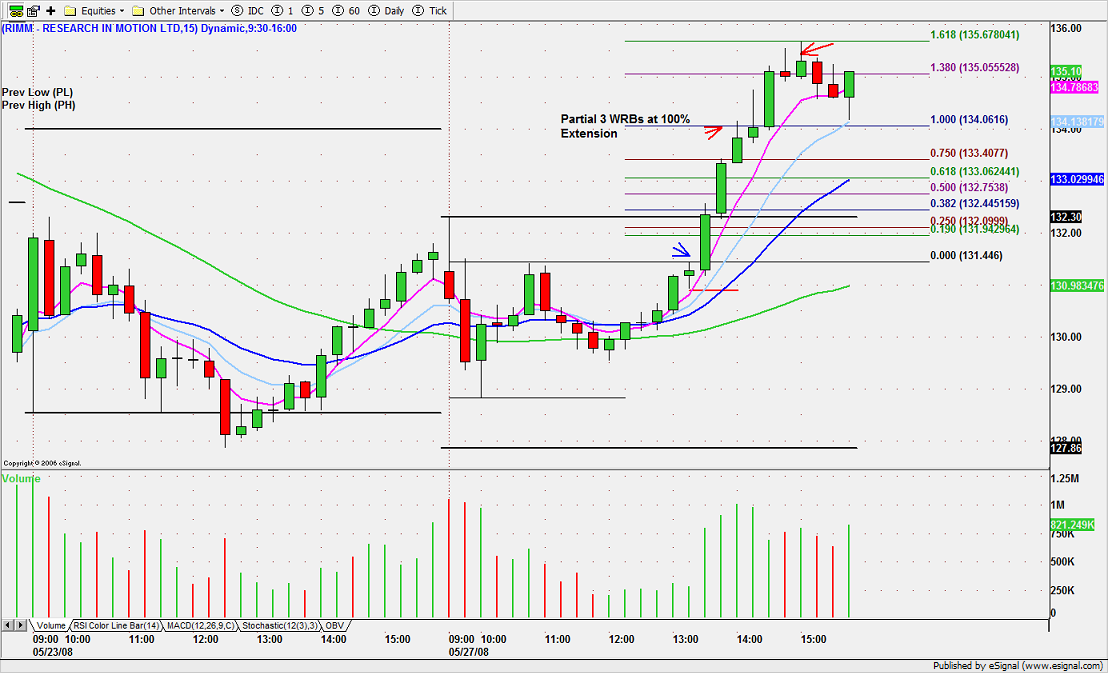Open the Stochastic(12(3),3) tab
Screen dimensions: 1108x673
pyautogui.click(x=280, y=626)
